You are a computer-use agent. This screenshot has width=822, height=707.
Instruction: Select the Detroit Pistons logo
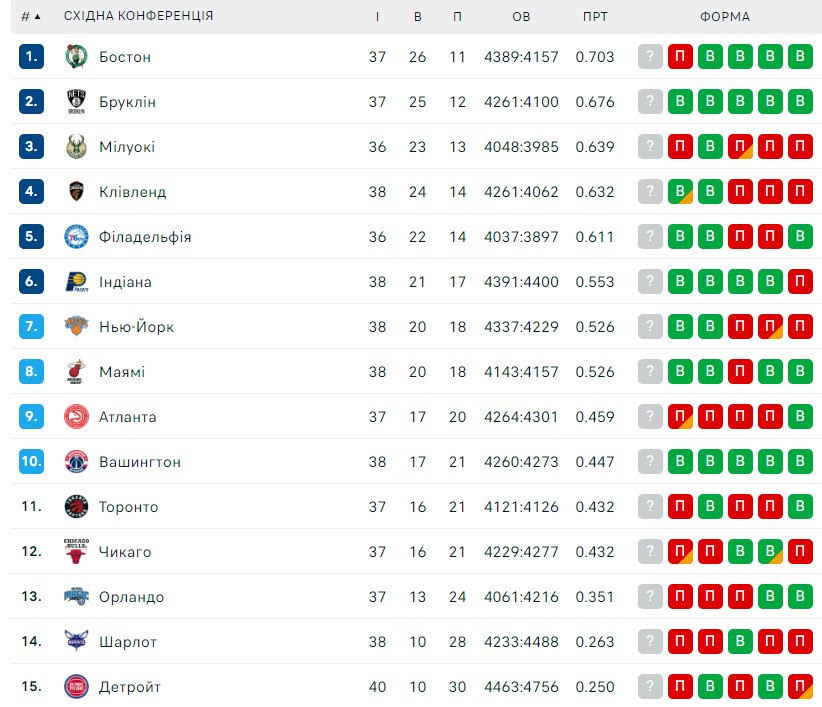(76, 687)
